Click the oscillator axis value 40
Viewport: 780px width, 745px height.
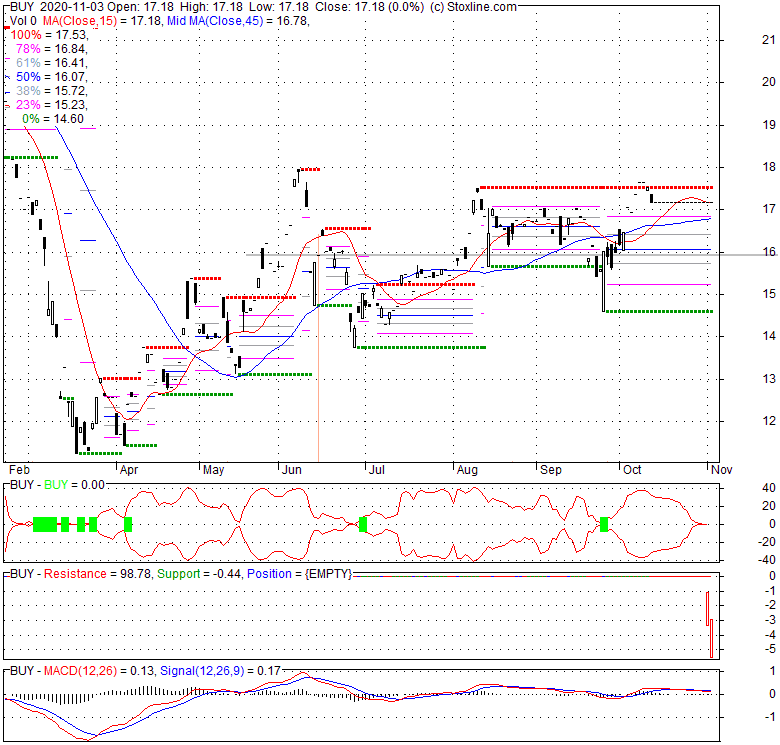[769, 487]
